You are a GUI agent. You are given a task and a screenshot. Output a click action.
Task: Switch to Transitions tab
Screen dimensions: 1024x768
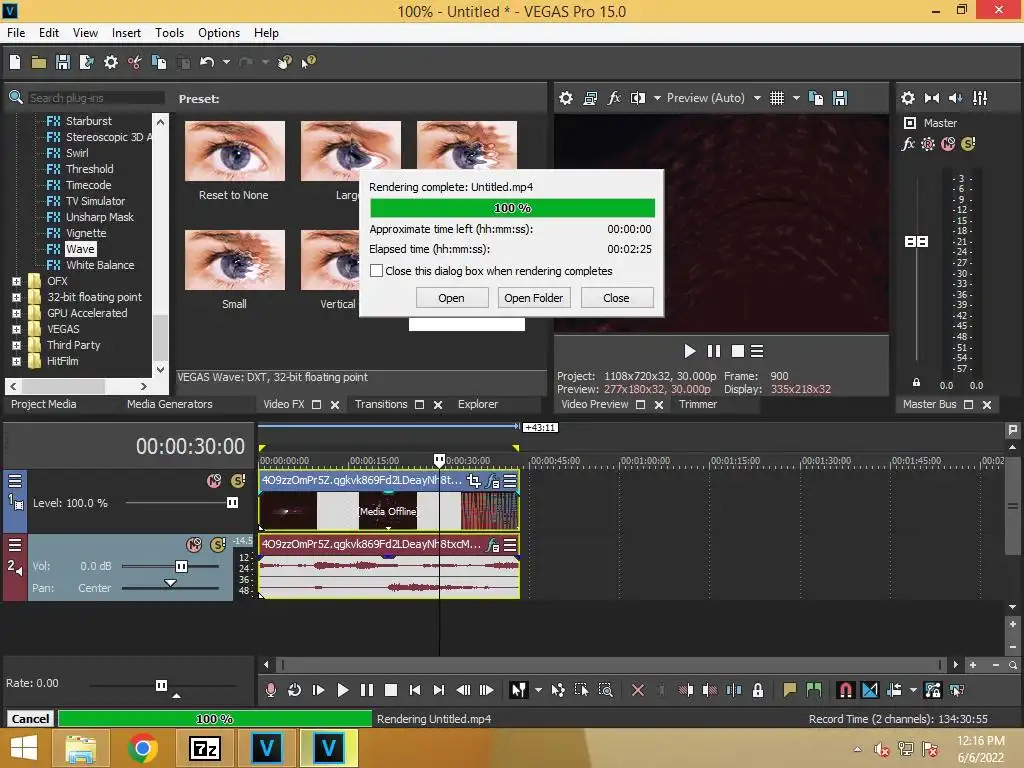pyautogui.click(x=381, y=404)
